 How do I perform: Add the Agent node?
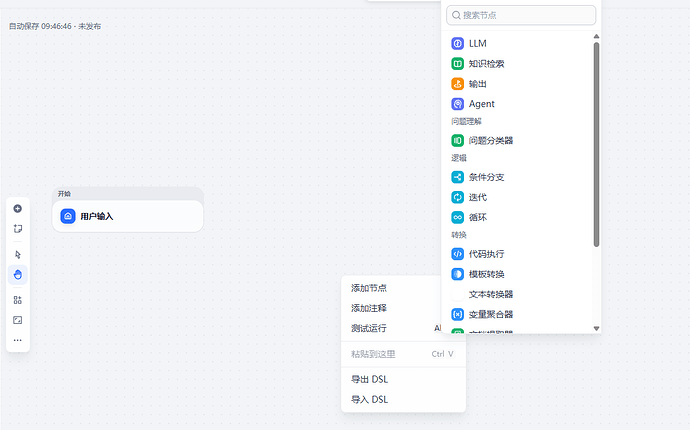(481, 104)
